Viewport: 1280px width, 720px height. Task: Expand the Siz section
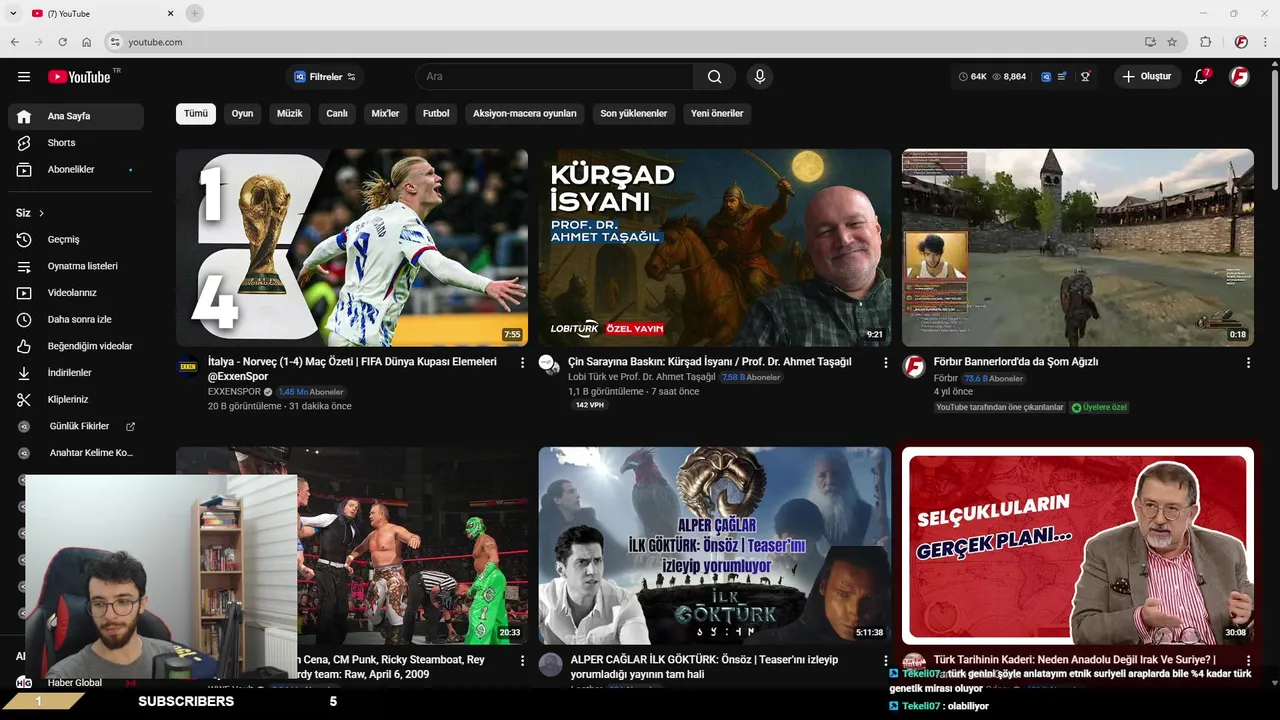click(x=30, y=213)
